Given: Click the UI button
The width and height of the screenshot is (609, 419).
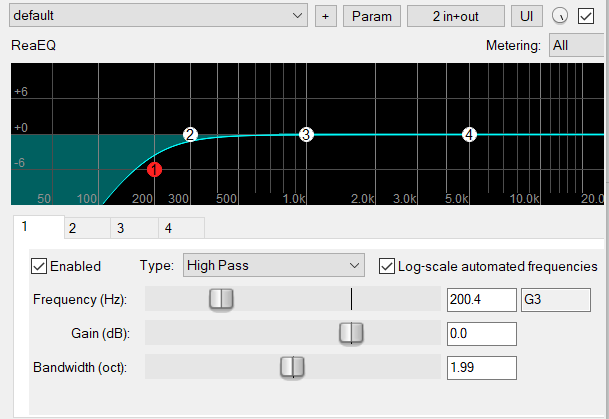Looking at the screenshot, I should [x=527, y=16].
